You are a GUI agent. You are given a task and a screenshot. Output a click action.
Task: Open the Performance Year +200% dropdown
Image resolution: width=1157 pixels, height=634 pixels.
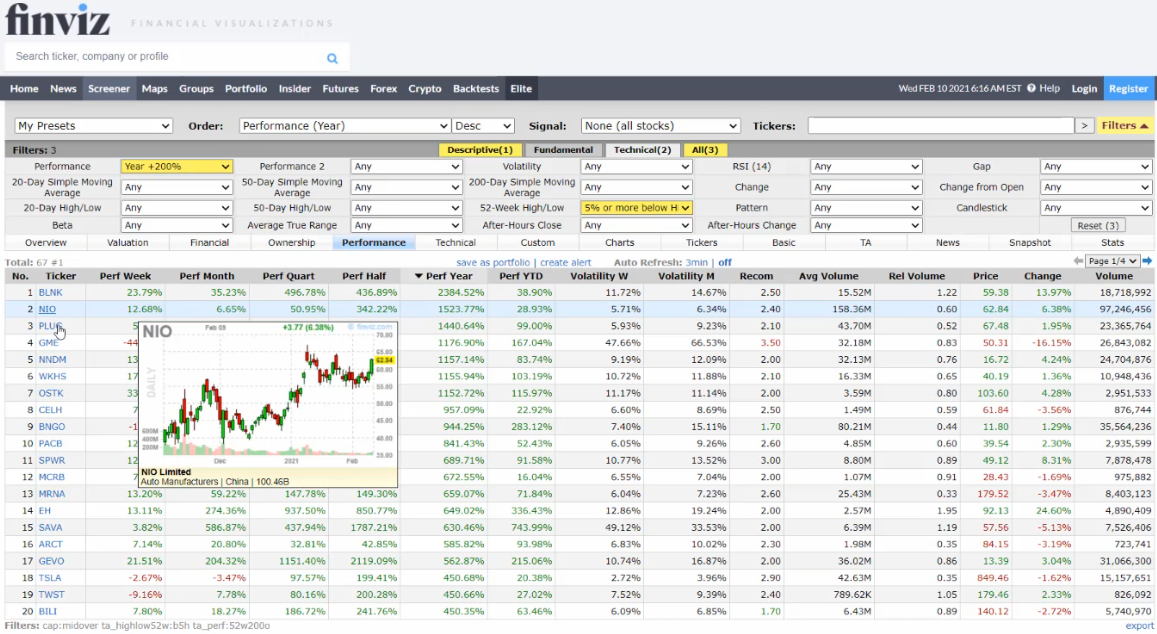177,167
